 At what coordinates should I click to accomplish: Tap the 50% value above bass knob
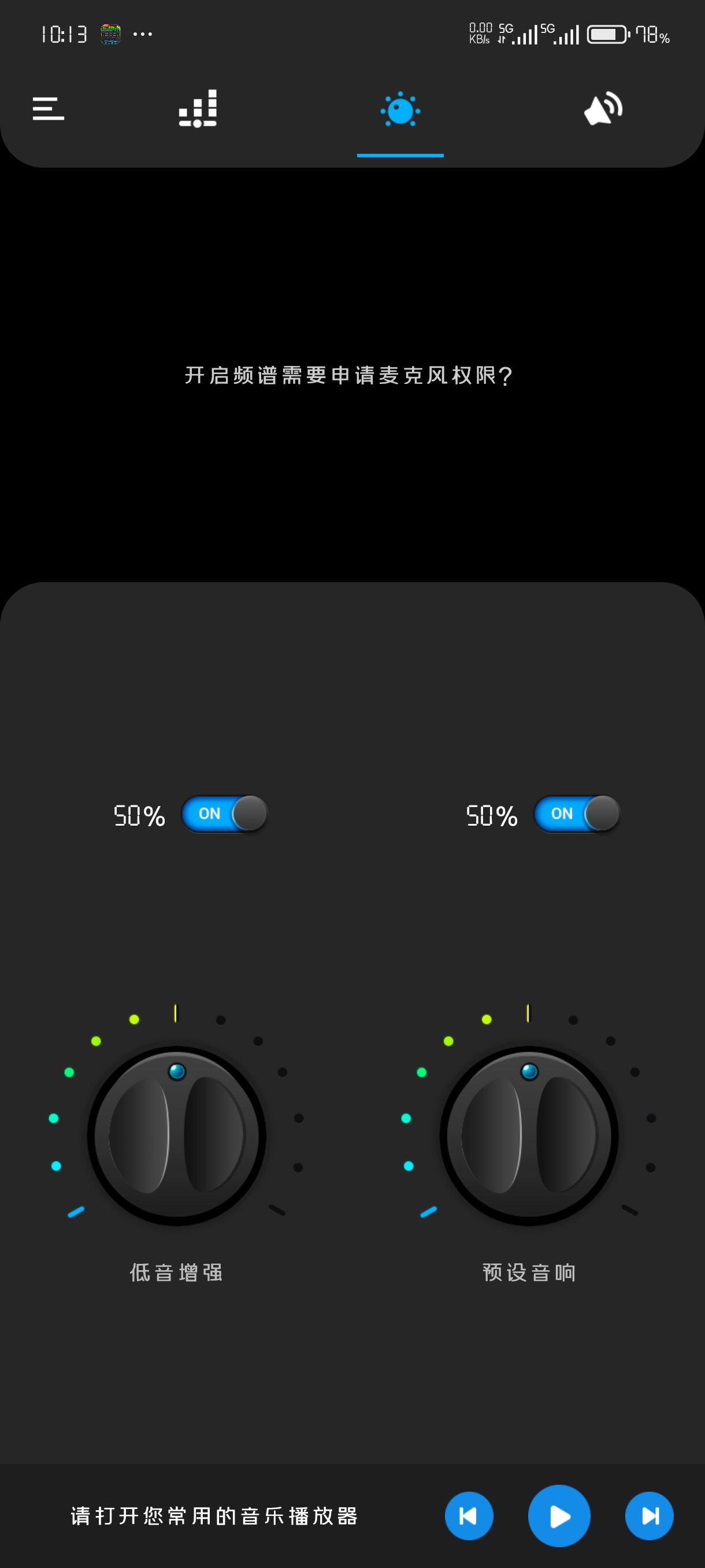coord(139,816)
